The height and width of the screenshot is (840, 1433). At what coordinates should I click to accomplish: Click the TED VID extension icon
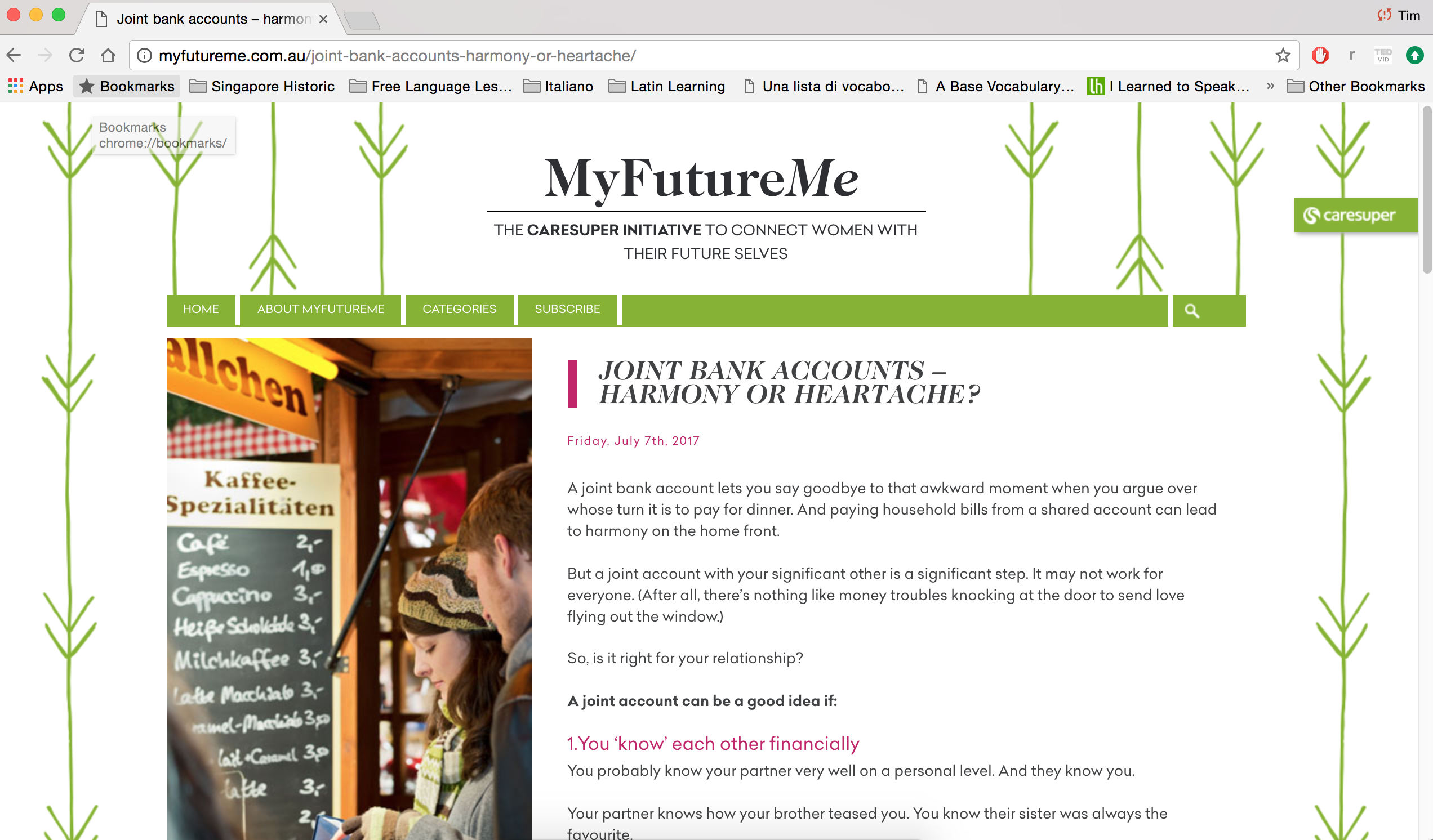pos(1383,55)
